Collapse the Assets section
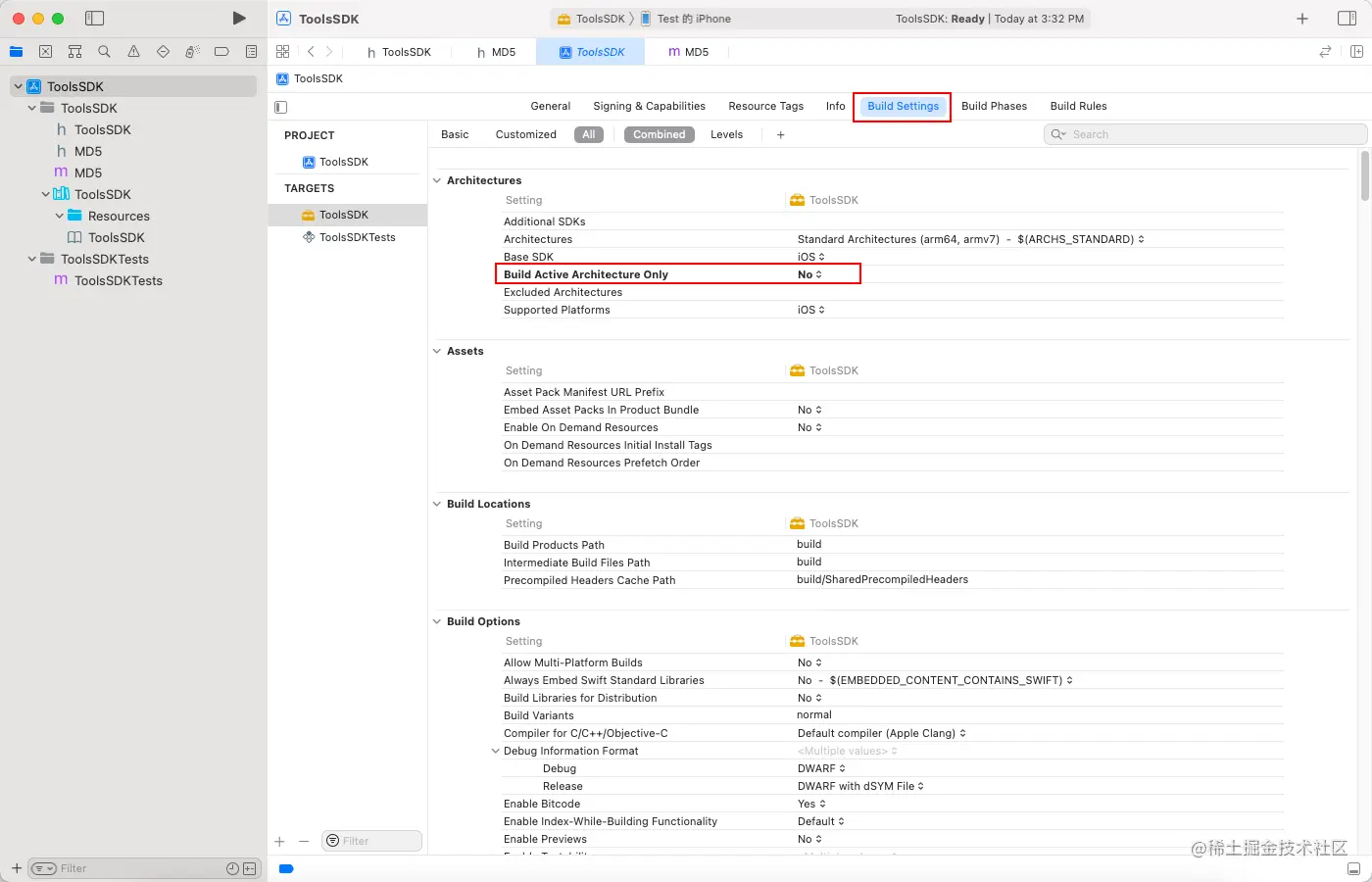 point(437,351)
